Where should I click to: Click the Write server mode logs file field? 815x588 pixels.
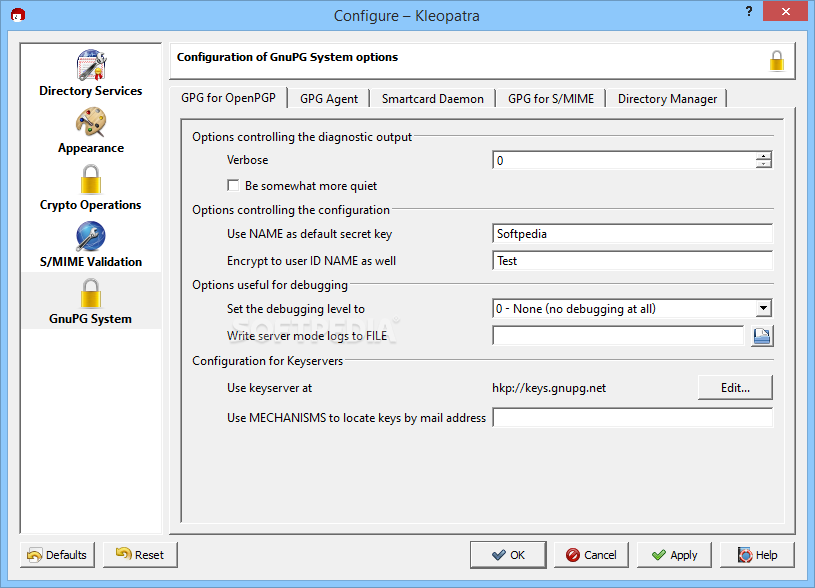[x=619, y=336]
